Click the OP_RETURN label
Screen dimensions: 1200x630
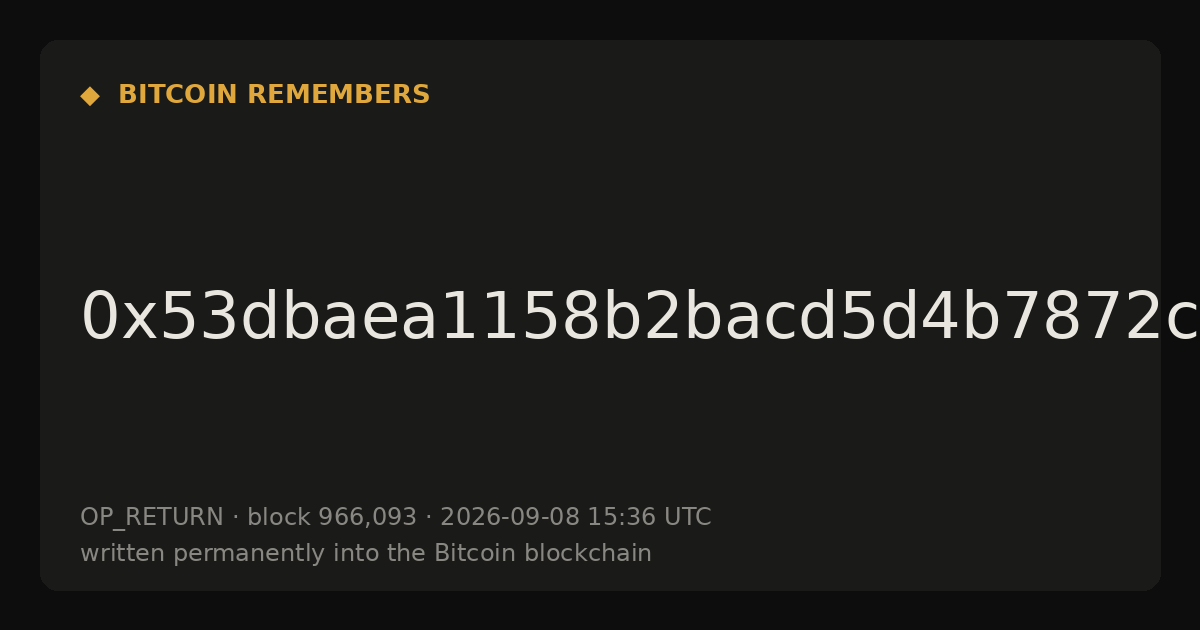151,517
